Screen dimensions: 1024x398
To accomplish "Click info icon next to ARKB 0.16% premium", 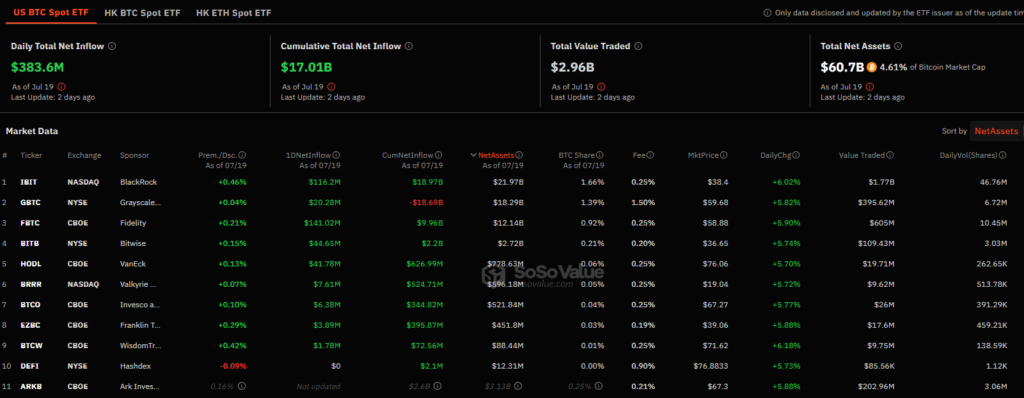I will pos(243,386).
